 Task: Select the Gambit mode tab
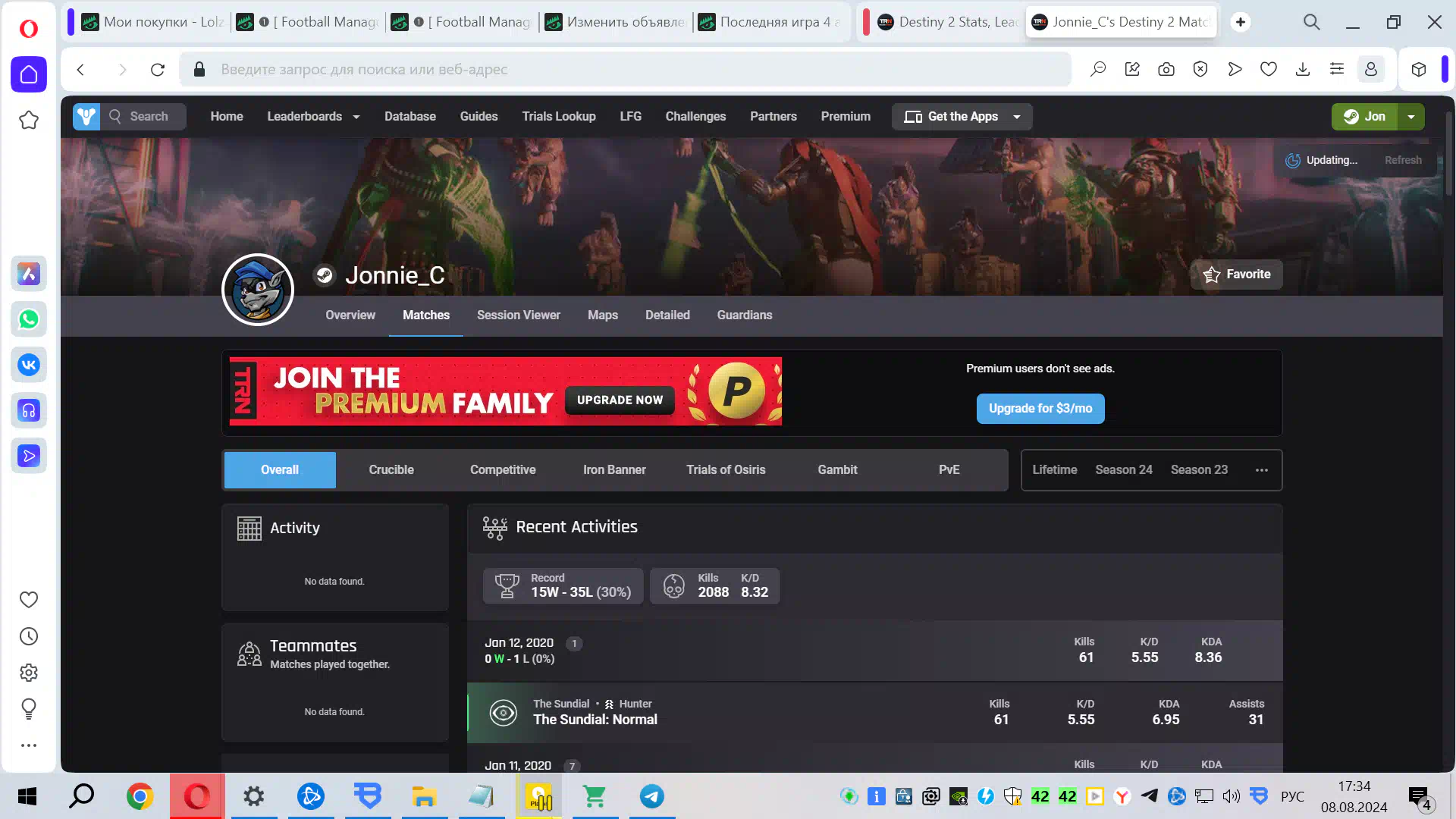pyautogui.click(x=837, y=470)
